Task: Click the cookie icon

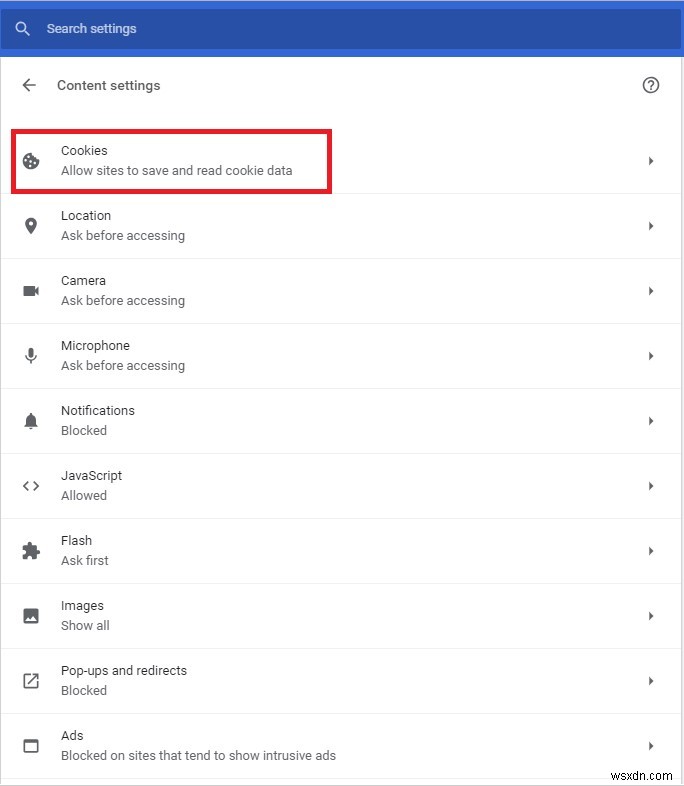Action: [x=31, y=161]
